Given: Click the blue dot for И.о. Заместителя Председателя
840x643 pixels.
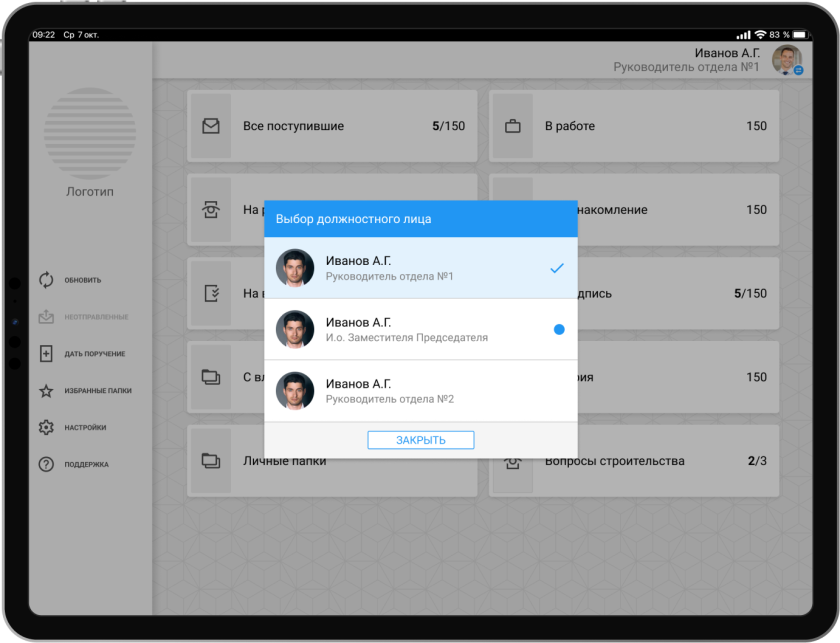Looking at the screenshot, I should tap(559, 329).
